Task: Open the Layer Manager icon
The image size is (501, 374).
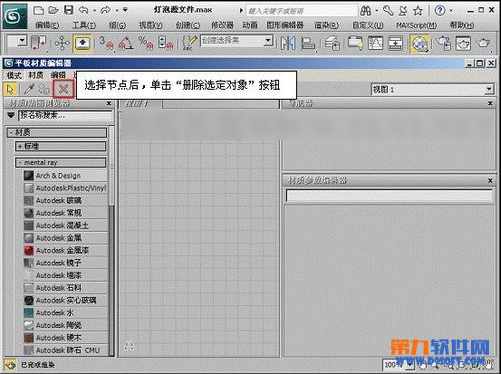Action: click(x=332, y=43)
